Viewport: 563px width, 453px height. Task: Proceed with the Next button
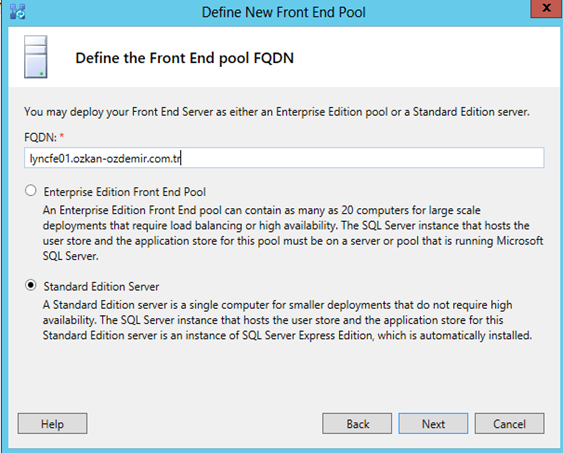click(433, 424)
